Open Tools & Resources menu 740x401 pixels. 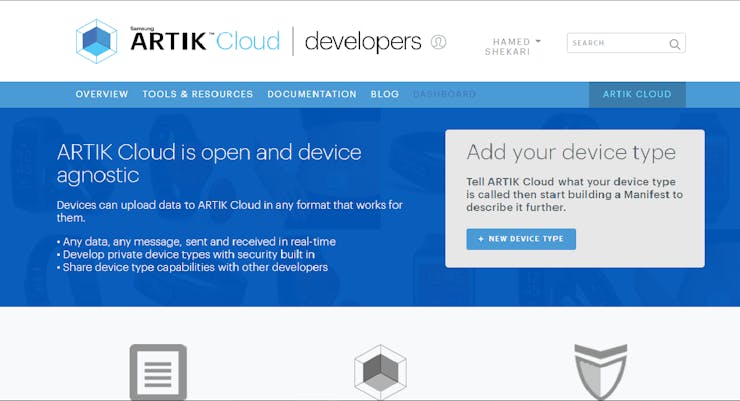(198, 94)
